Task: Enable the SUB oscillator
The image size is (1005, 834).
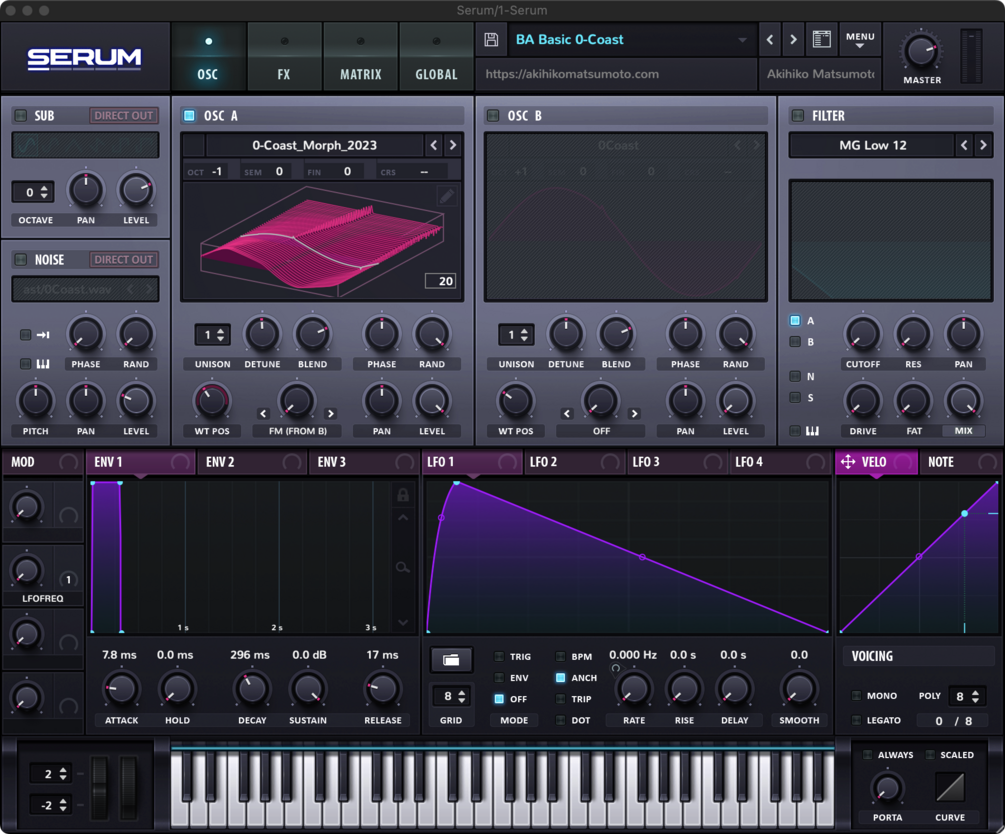Action: point(21,115)
